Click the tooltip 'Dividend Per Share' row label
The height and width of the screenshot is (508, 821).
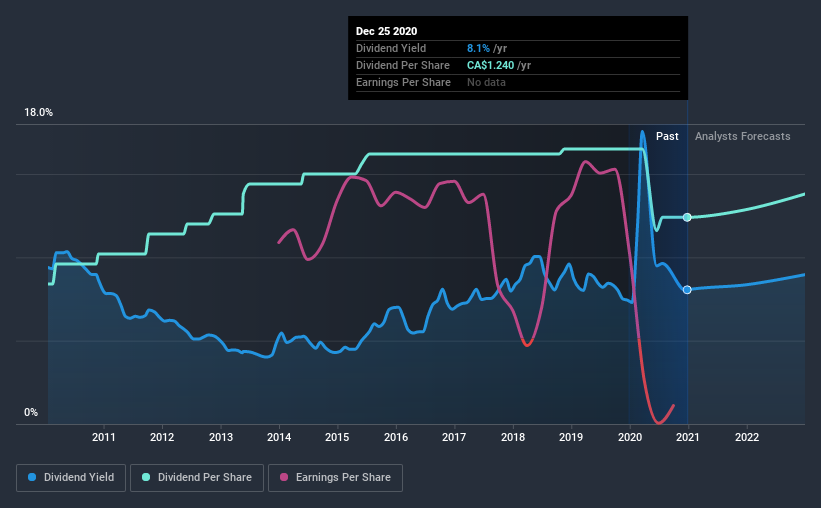(x=403, y=65)
